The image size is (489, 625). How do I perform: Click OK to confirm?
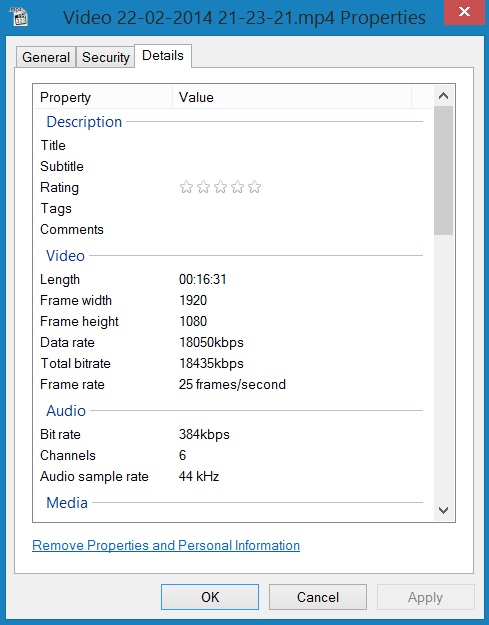pos(210,597)
